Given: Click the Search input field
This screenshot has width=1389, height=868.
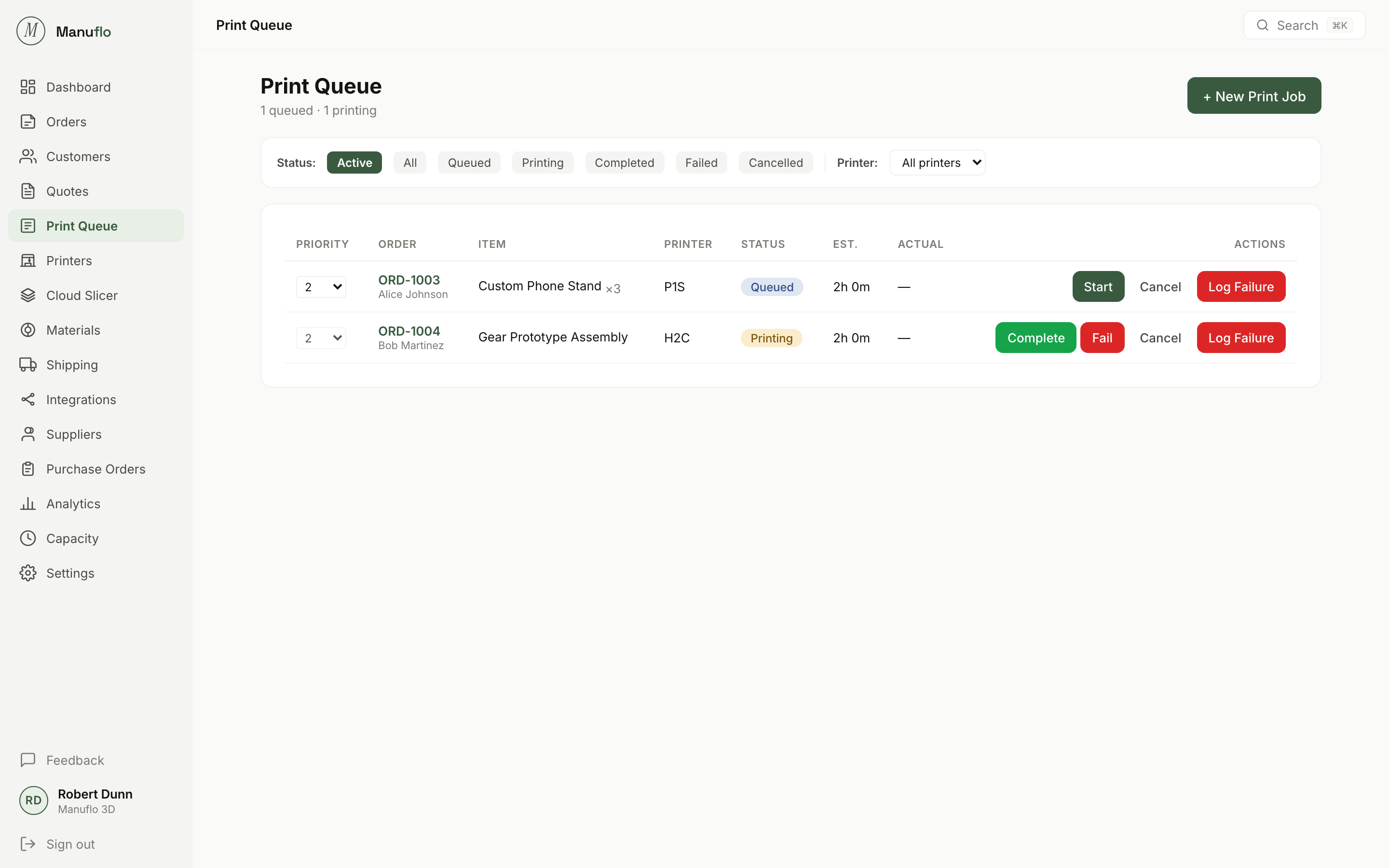Looking at the screenshot, I should pyautogui.click(x=1304, y=25).
